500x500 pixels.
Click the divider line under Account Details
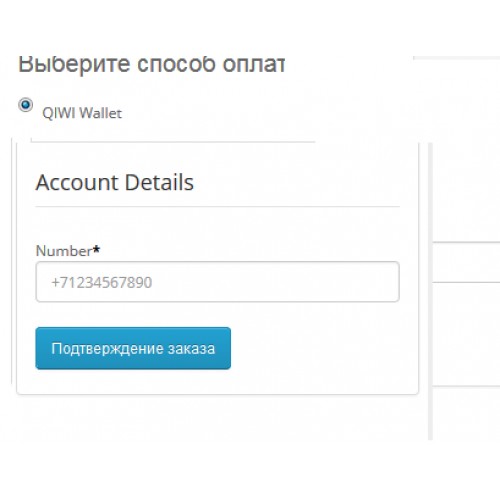click(x=217, y=207)
